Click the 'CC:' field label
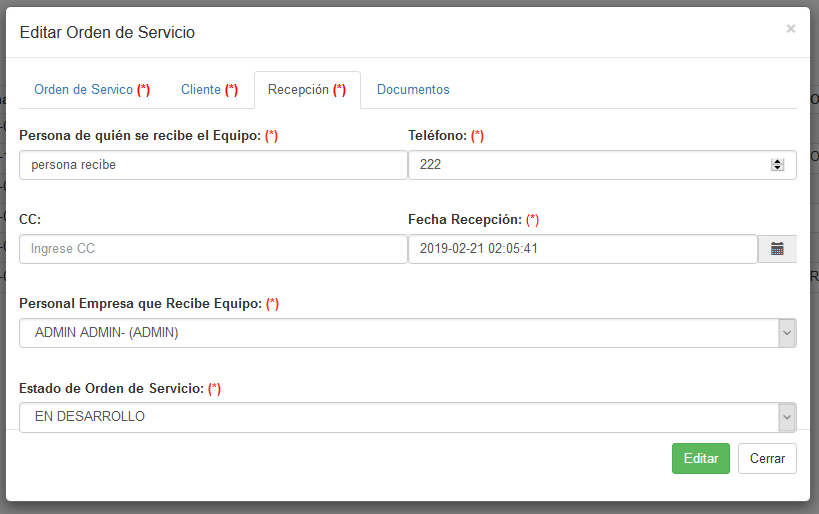The width and height of the screenshot is (819, 514). coord(30,220)
